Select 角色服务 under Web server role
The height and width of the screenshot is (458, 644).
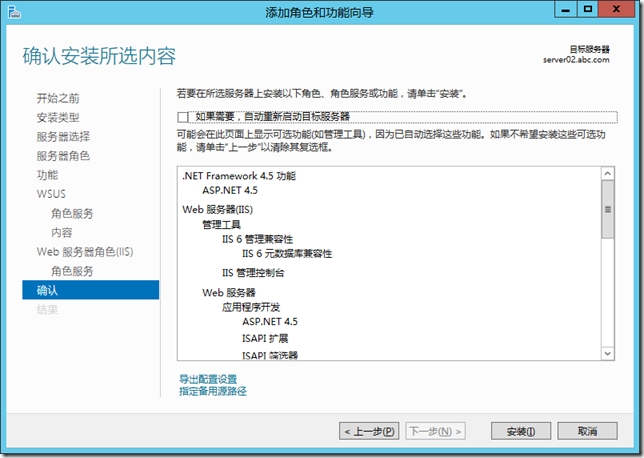click(72, 271)
